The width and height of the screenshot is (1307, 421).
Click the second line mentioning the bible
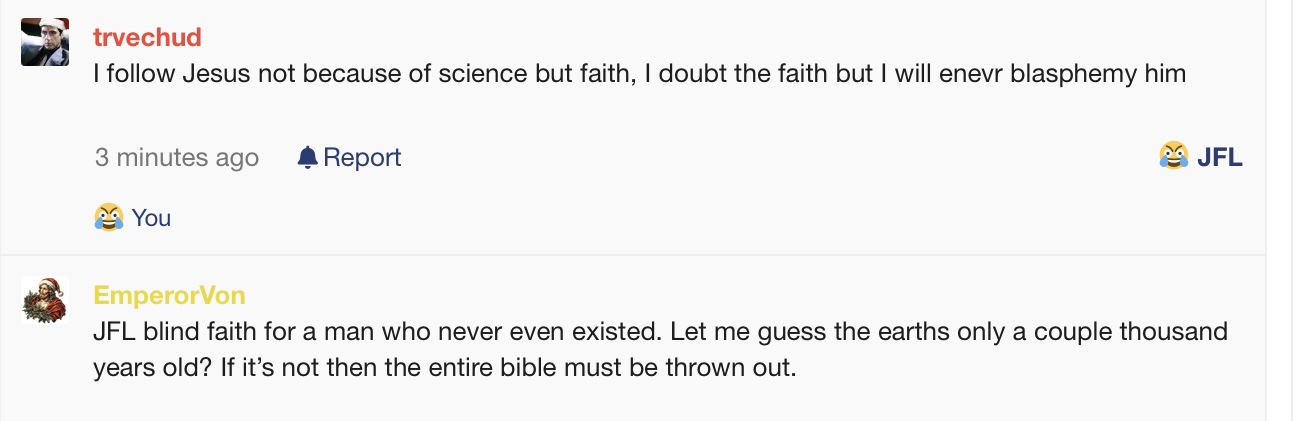(444, 367)
